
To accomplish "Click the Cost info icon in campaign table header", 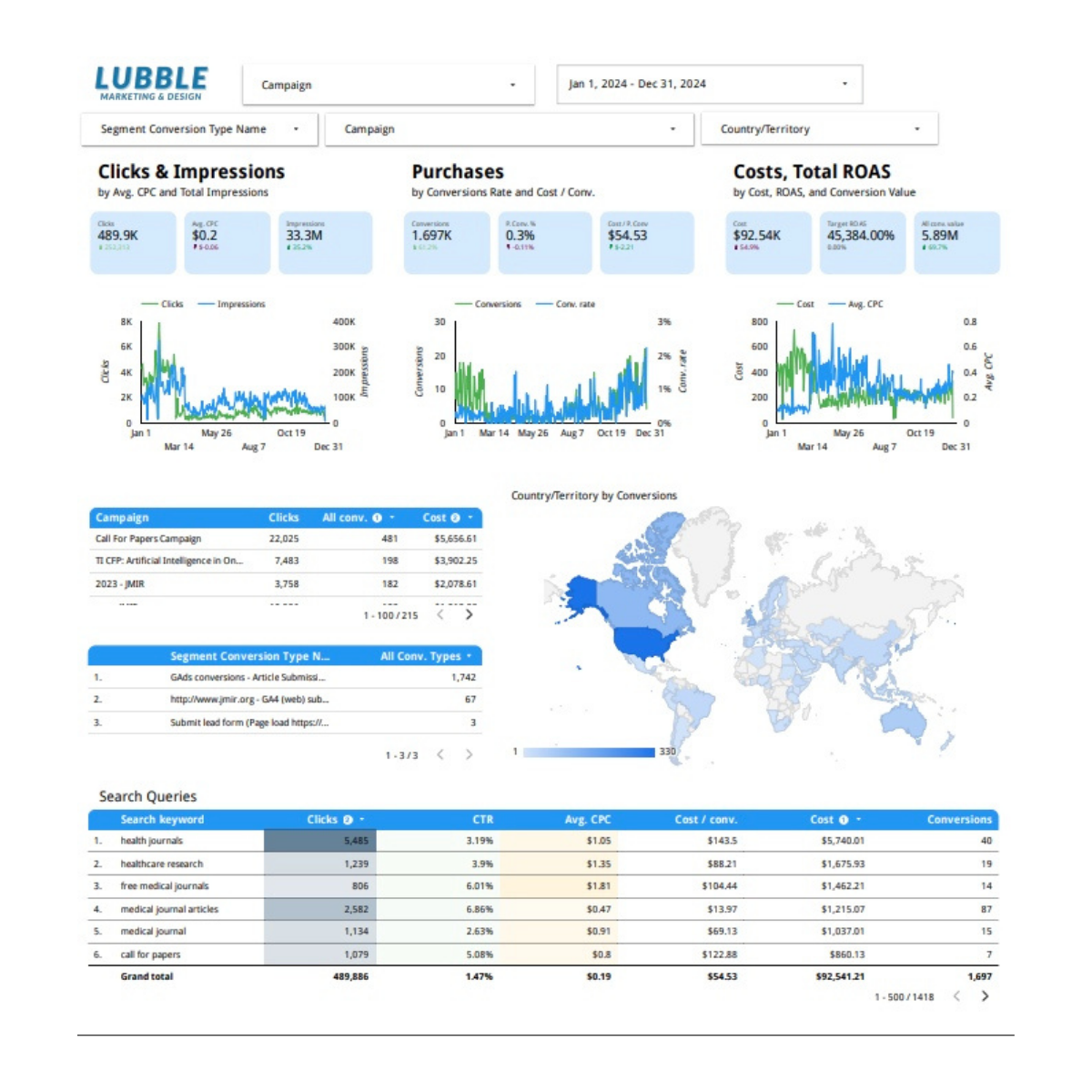I will click(x=457, y=518).
